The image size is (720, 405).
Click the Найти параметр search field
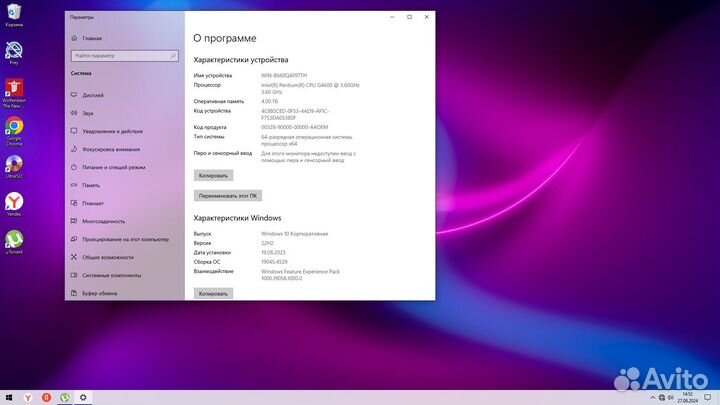click(x=124, y=56)
